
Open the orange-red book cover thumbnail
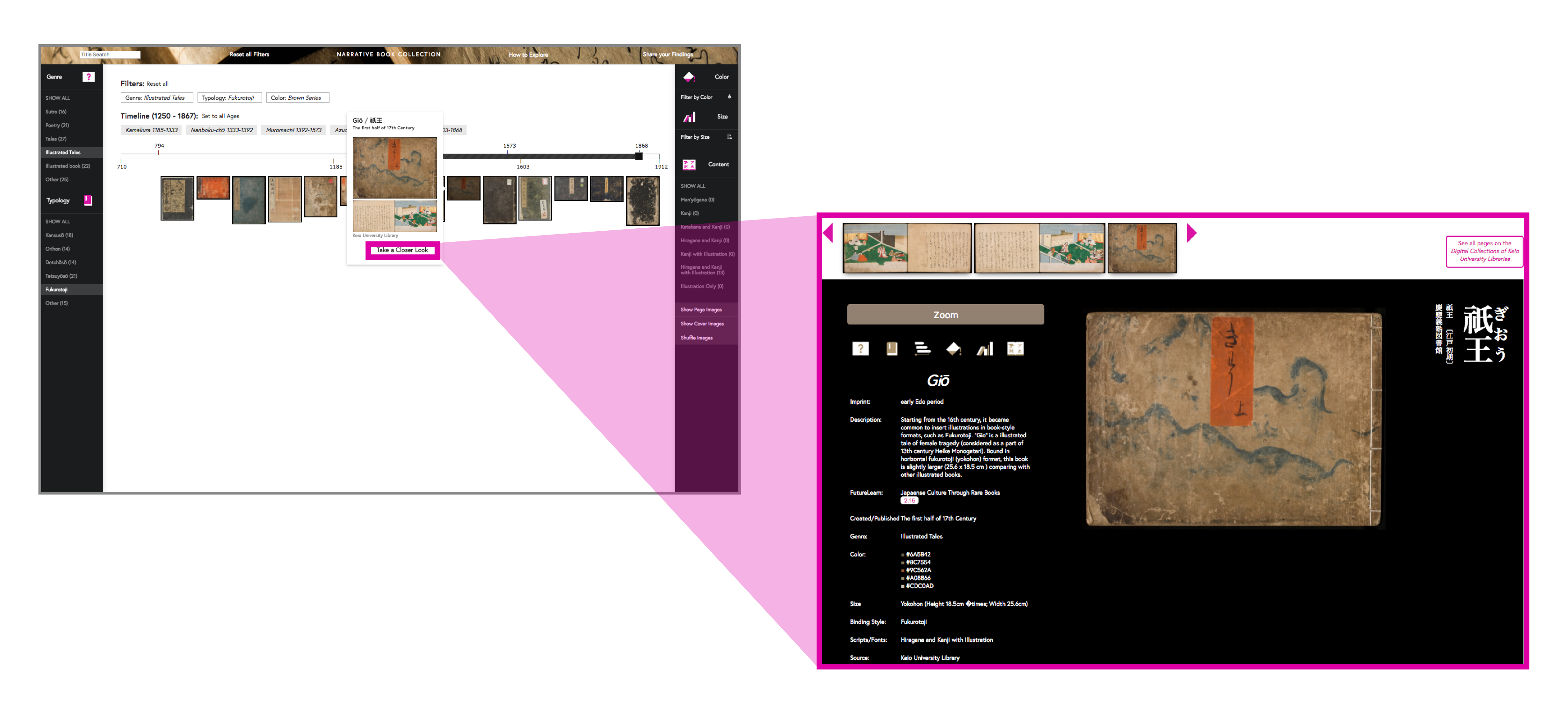click(213, 188)
